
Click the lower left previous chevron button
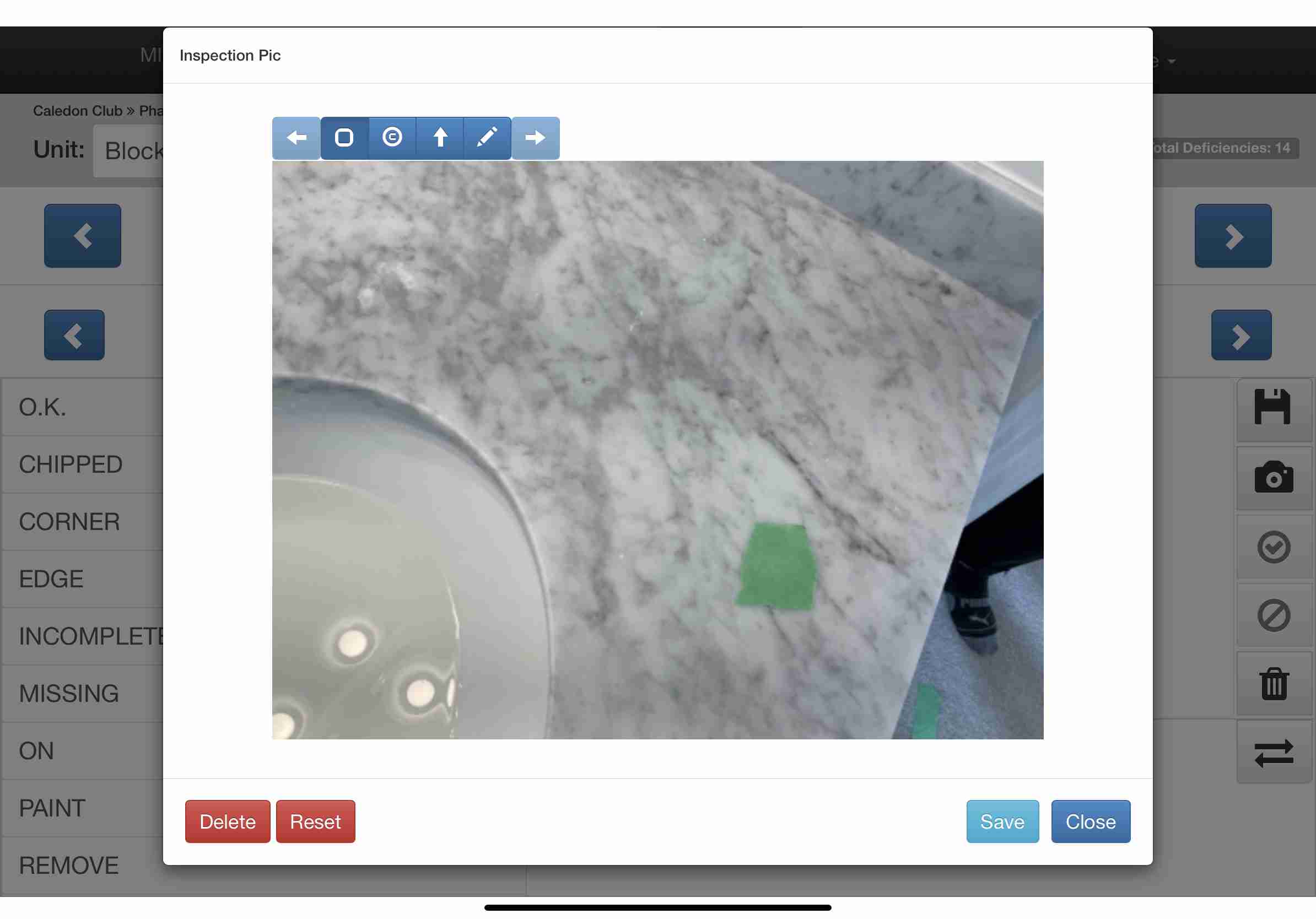point(74,335)
